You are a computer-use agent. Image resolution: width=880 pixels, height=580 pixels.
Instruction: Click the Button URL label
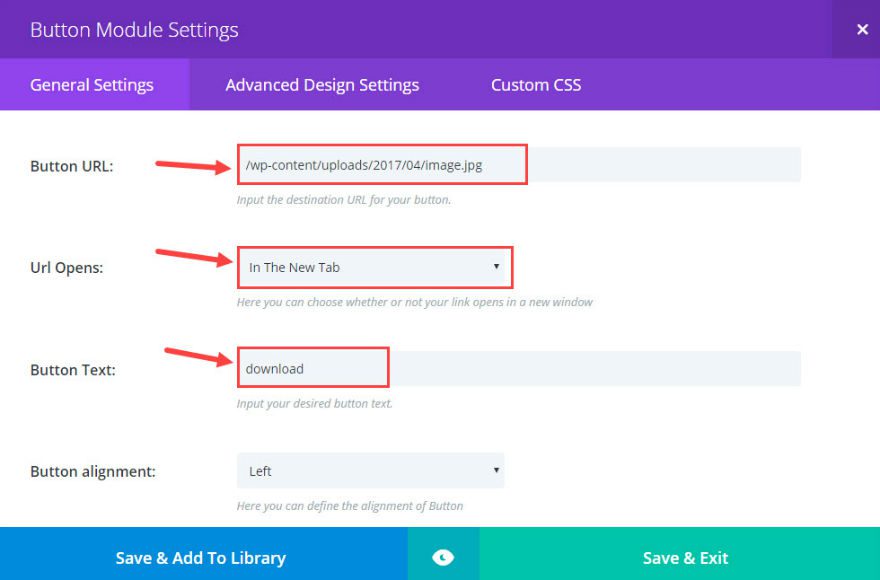pyautogui.click(x=72, y=166)
